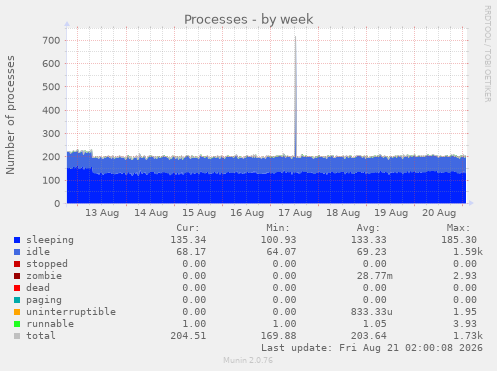Click the total legend color swatch
This screenshot has width=497, height=371.
coord(17,336)
